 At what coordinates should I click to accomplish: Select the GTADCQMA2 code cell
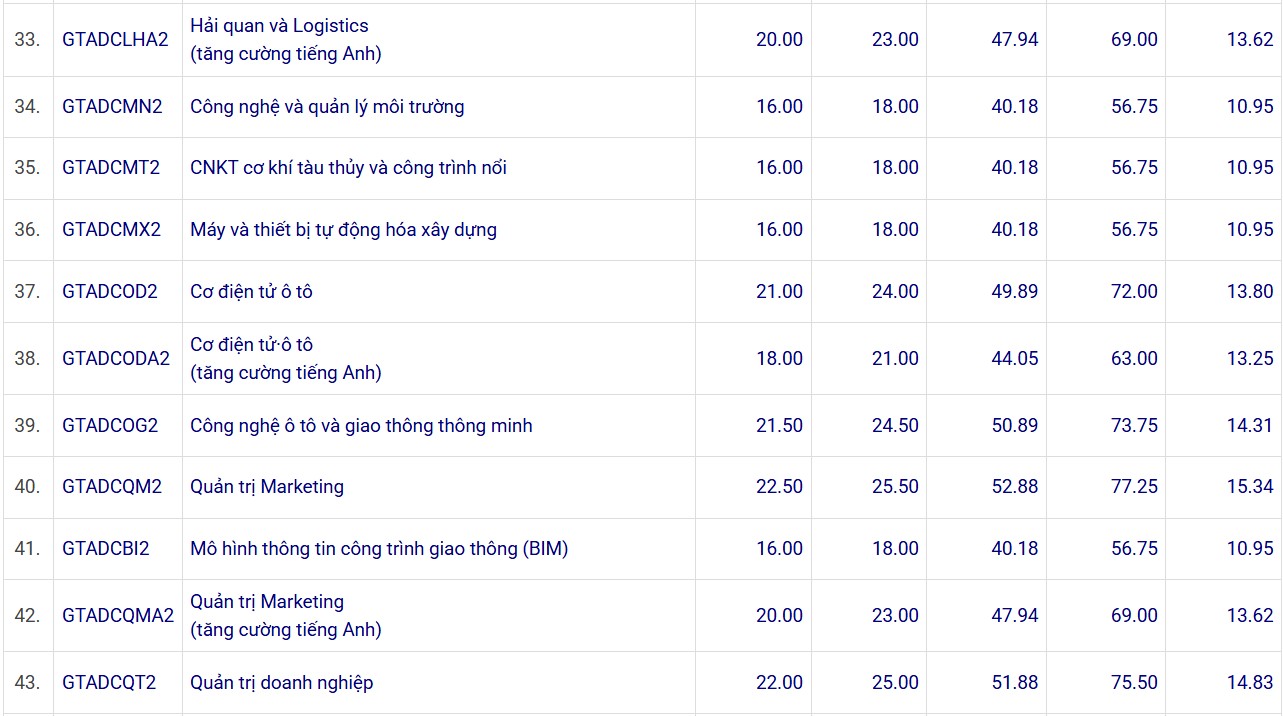pyautogui.click(x=118, y=616)
